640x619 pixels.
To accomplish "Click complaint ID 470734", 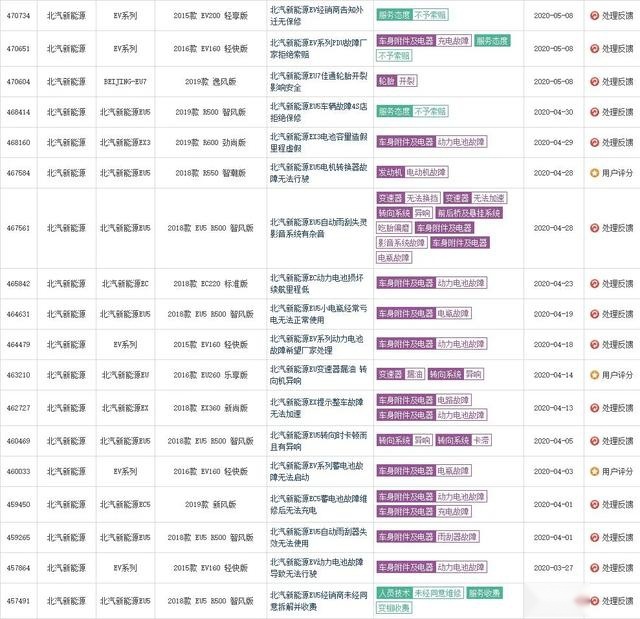I will pos(18,16).
